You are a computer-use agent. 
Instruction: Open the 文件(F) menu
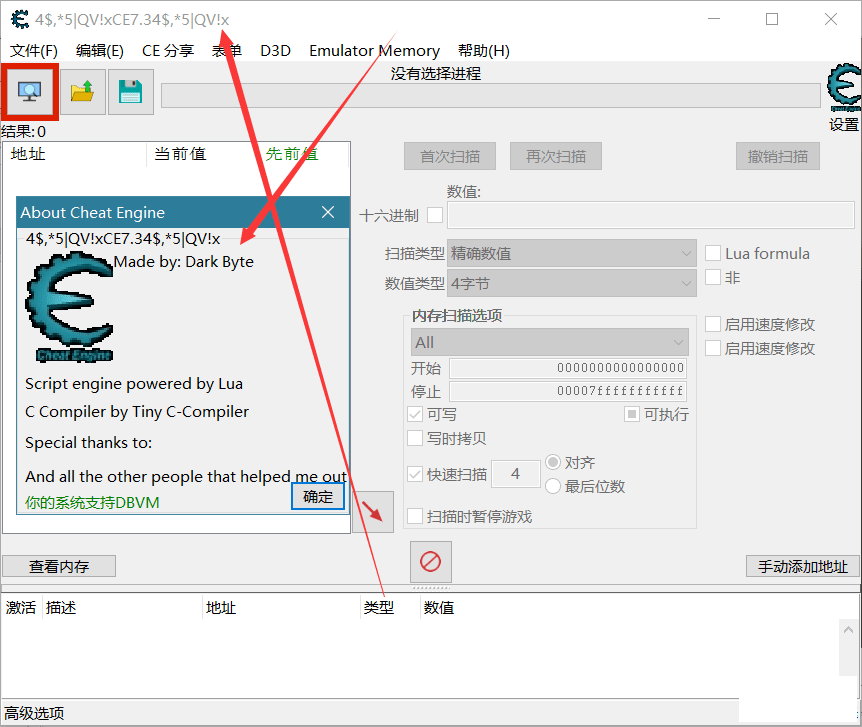click(x=34, y=51)
